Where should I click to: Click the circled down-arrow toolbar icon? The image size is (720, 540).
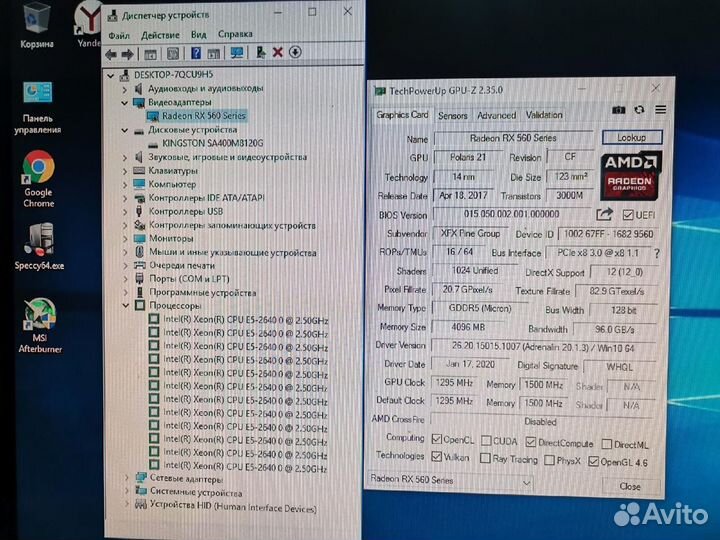coord(295,52)
